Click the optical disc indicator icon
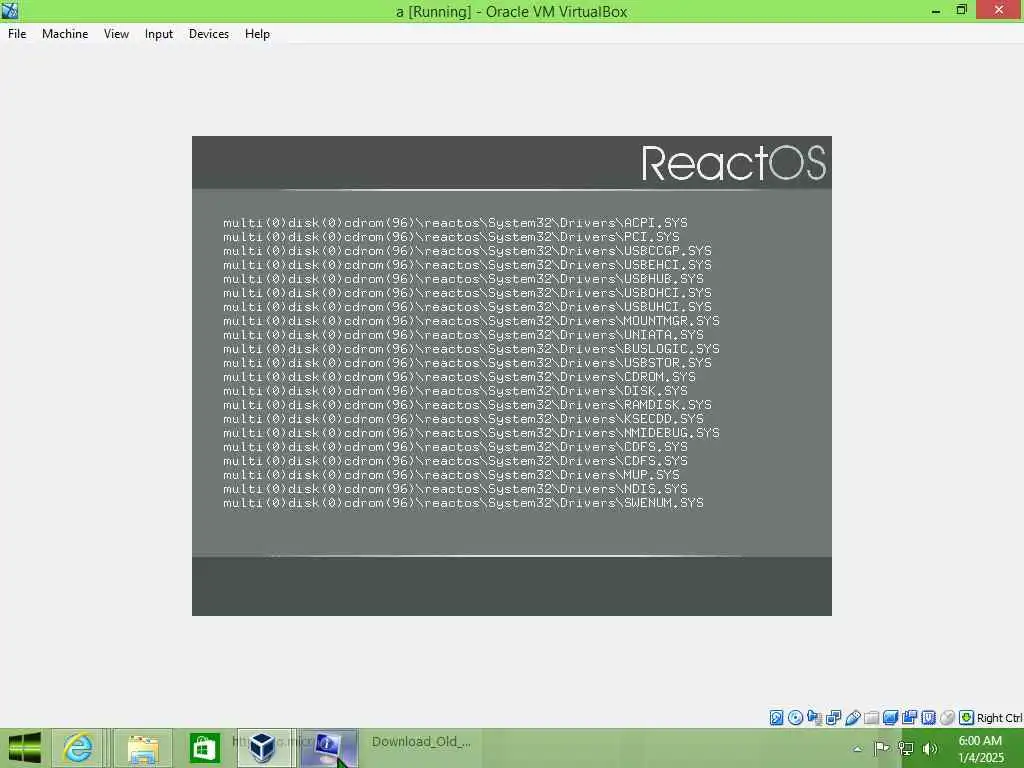This screenshot has width=1024, height=768. coord(795,718)
